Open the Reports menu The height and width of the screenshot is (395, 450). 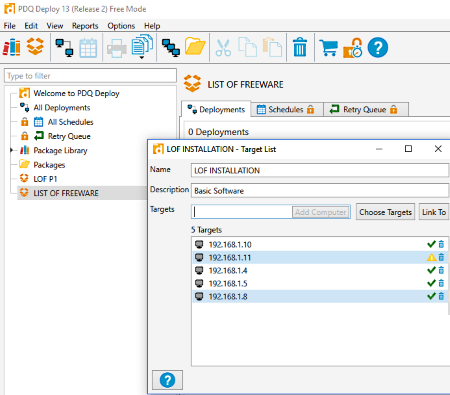[85, 26]
